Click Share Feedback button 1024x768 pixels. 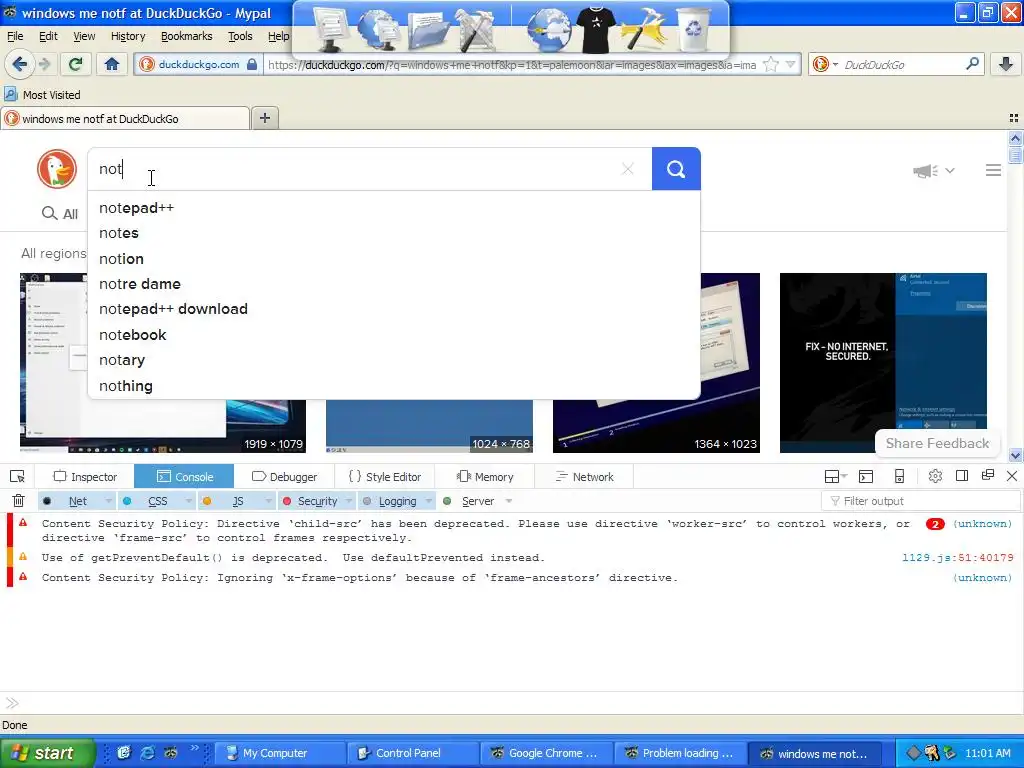click(x=937, y=443)
